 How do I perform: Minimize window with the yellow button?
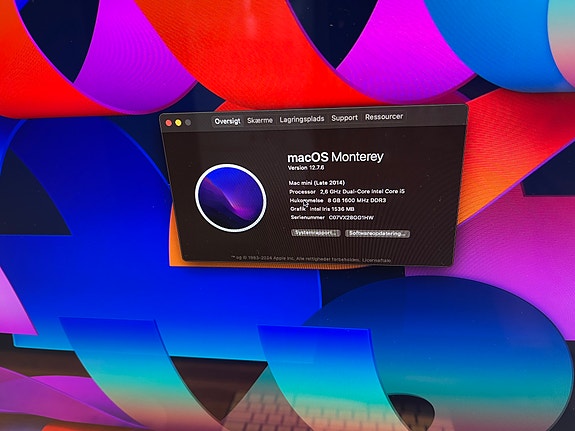178,123
